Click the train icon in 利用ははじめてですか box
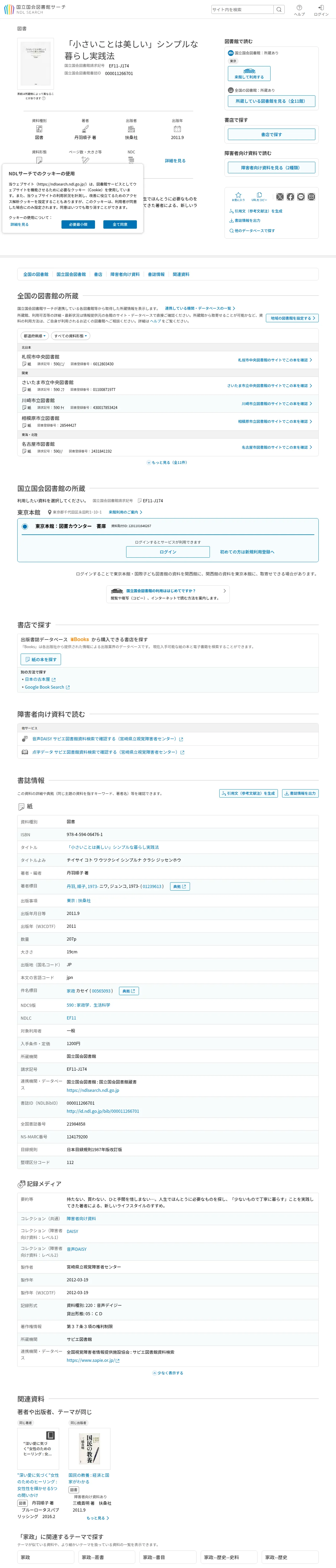Image resolution: width=336 pixels, height=1568 pixels. [x=117, y=591]
